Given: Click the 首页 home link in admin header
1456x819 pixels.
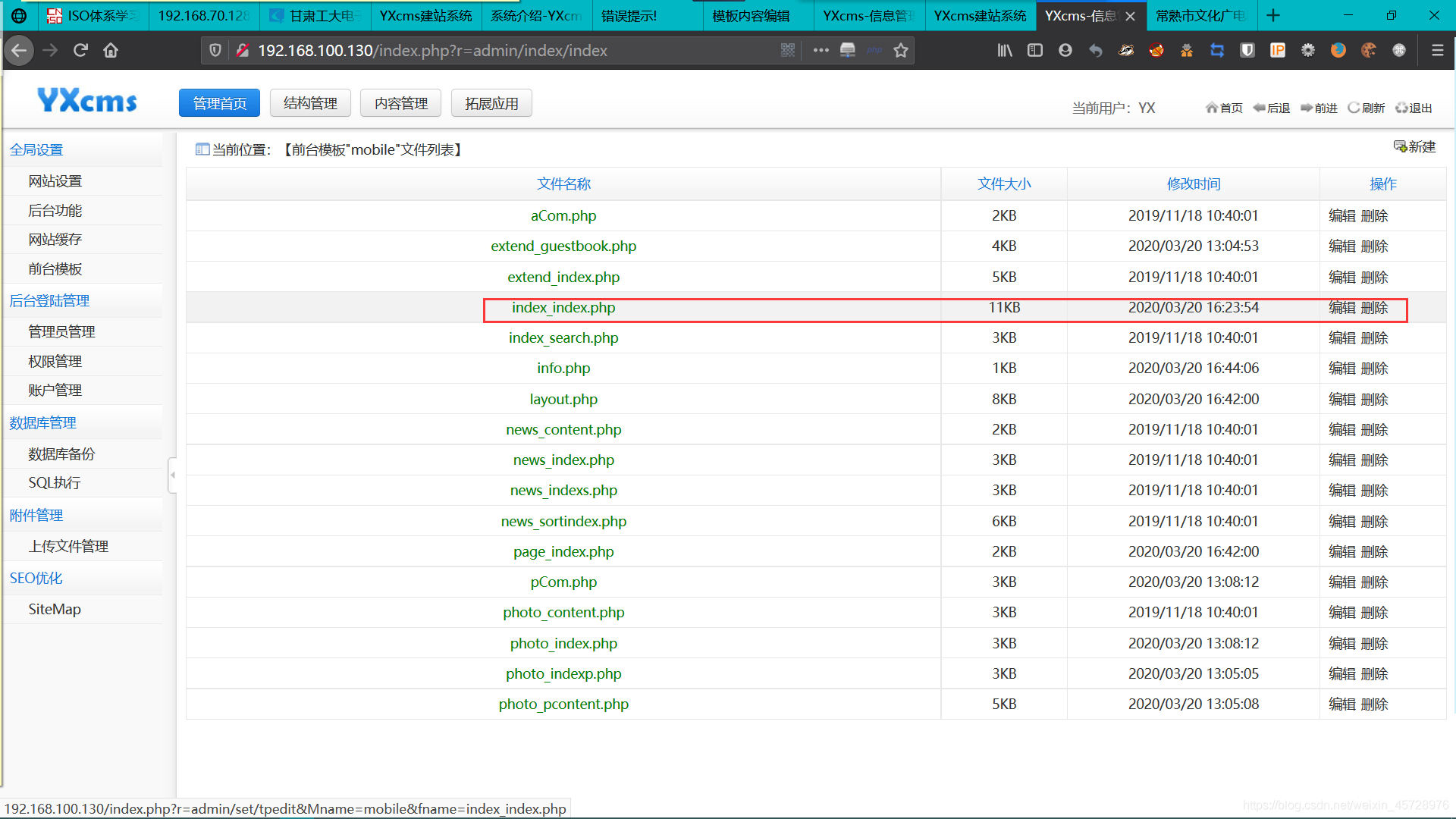Looking at the screenshot, I should coord(1224,108).
